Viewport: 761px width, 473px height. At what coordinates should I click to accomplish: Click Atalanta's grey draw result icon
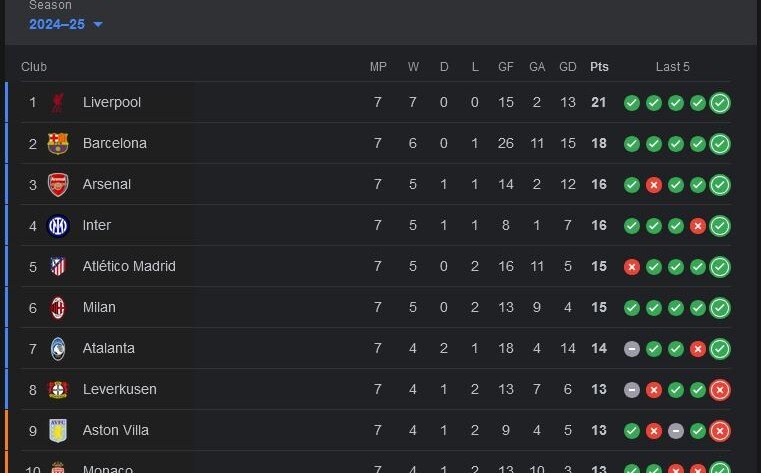click(632, 348)
